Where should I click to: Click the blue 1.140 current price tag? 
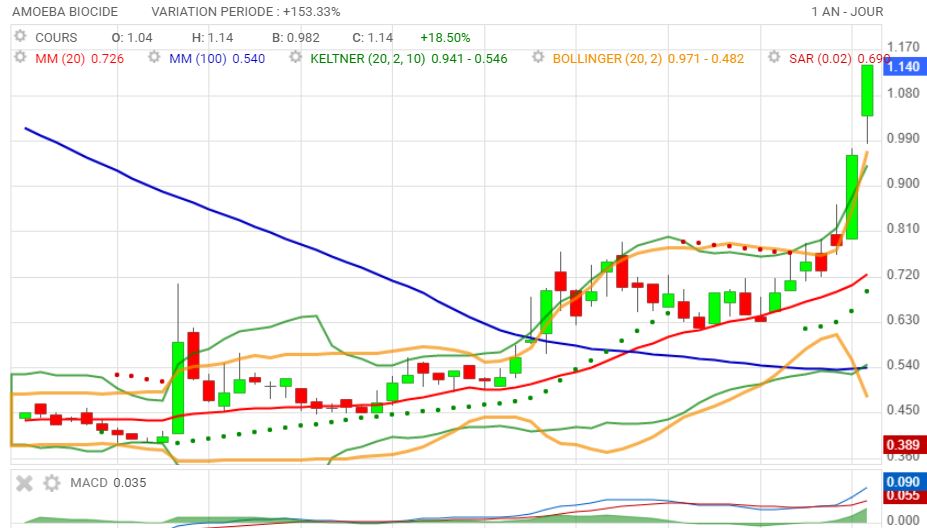(905, 66)
